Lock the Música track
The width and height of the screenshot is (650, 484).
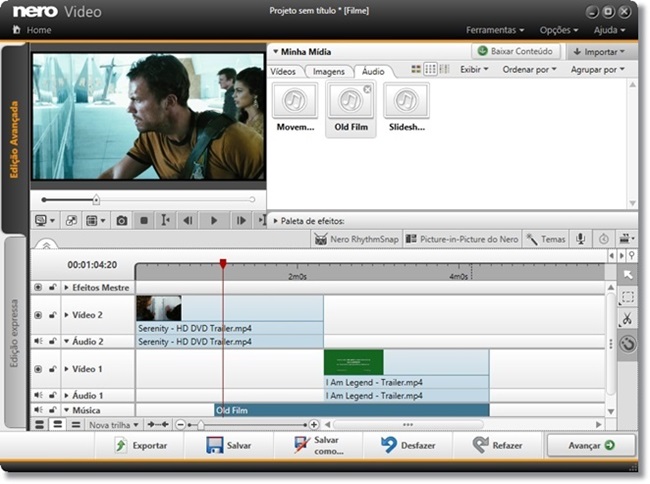click(x=53, y=410)
